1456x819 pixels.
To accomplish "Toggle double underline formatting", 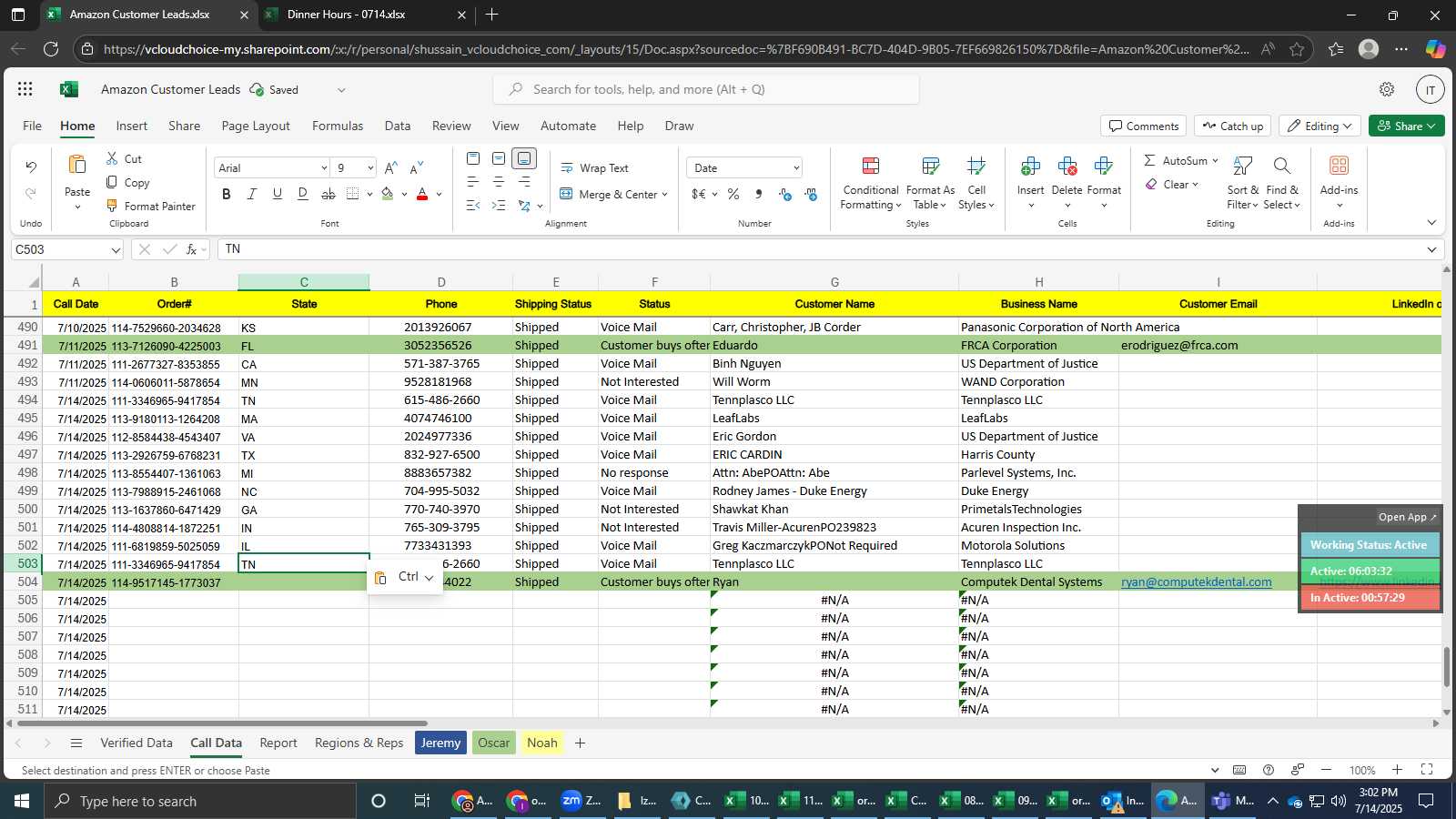I will click(x=303, y=194).
